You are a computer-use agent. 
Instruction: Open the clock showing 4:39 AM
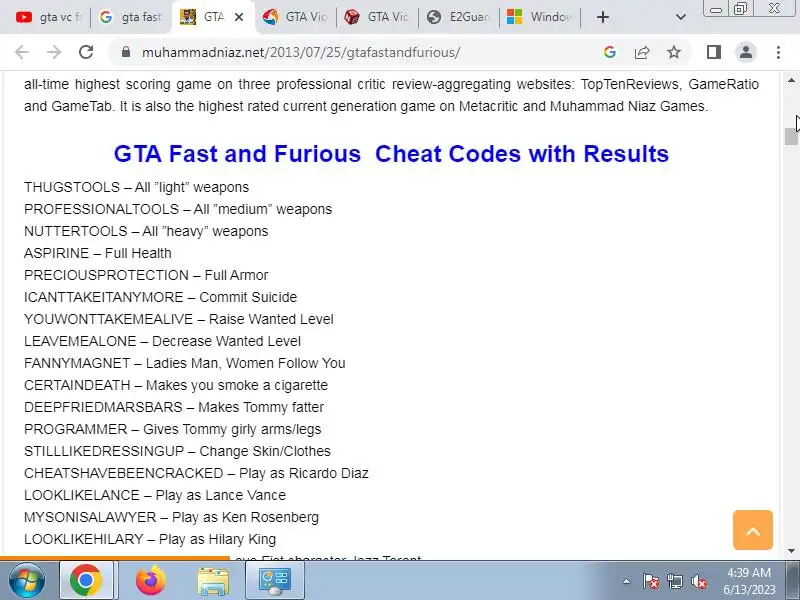click(x=748, y=581)
